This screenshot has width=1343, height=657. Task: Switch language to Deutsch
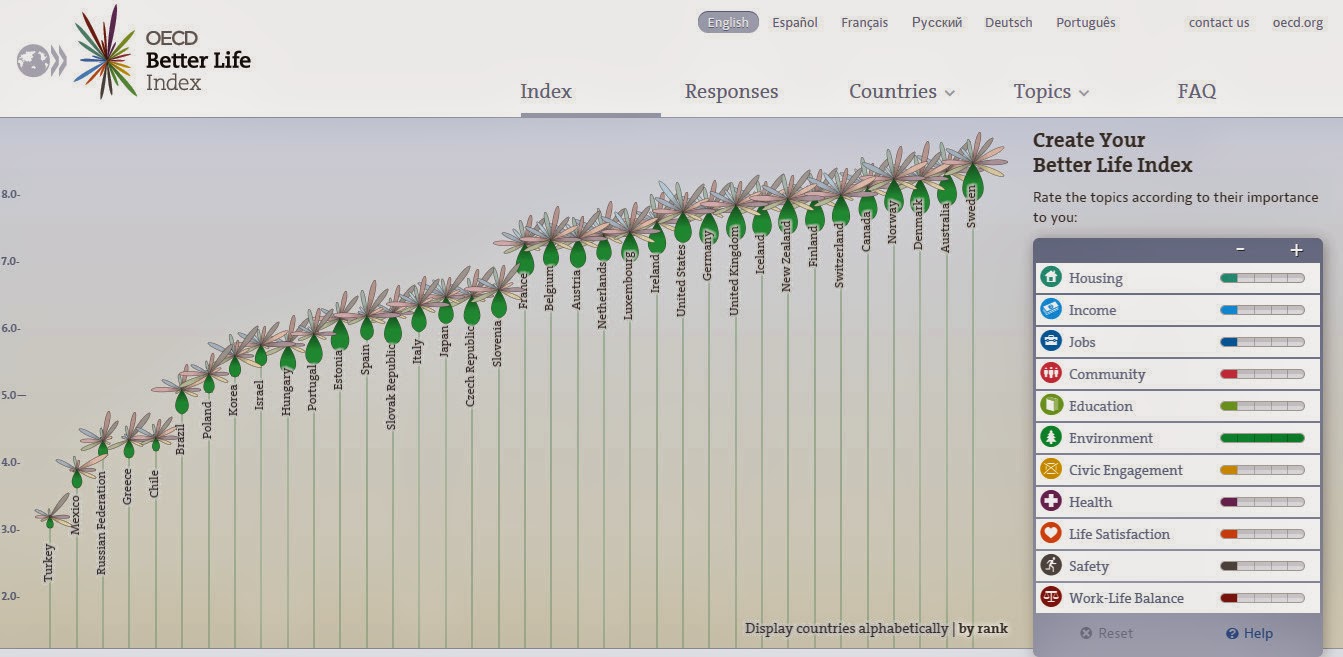(x=1009, y=22)
